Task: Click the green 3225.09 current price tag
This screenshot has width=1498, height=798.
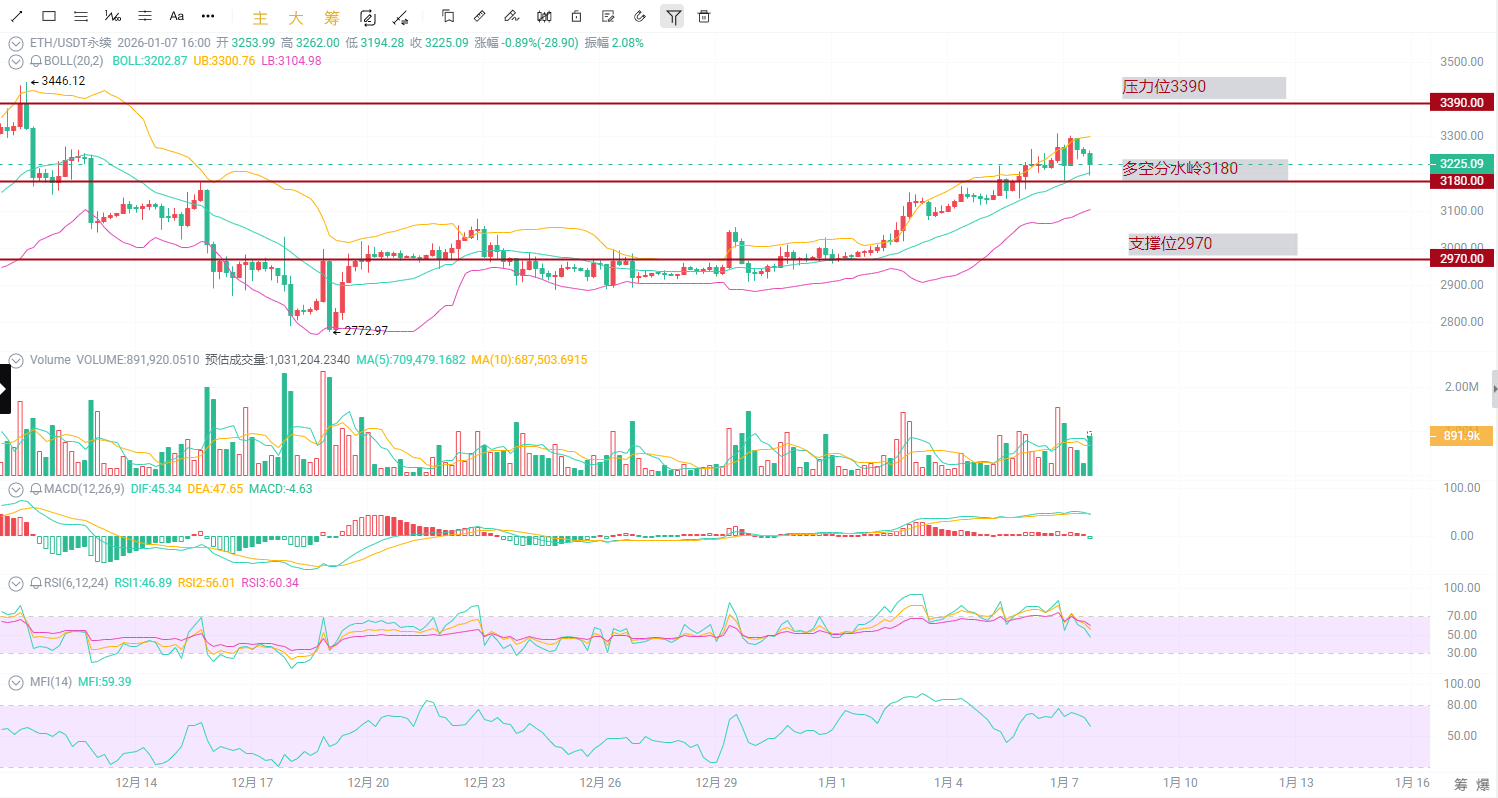Action: [1462, 163]
